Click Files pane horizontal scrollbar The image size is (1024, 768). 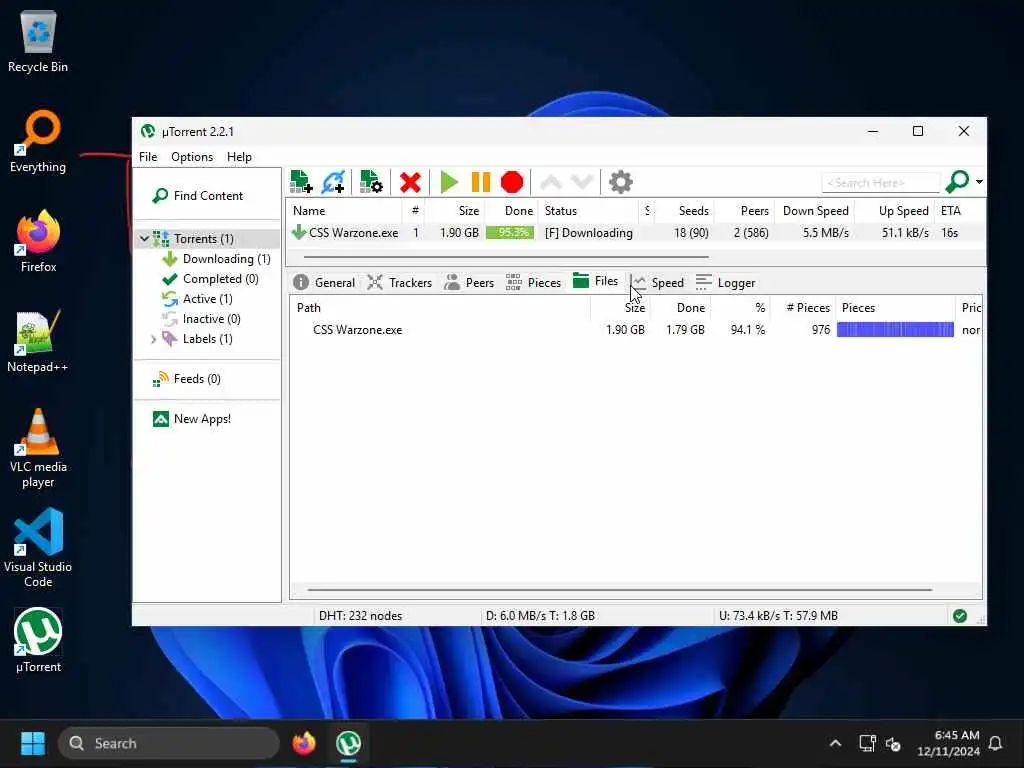pyautogui.click(x=619, y=590)
